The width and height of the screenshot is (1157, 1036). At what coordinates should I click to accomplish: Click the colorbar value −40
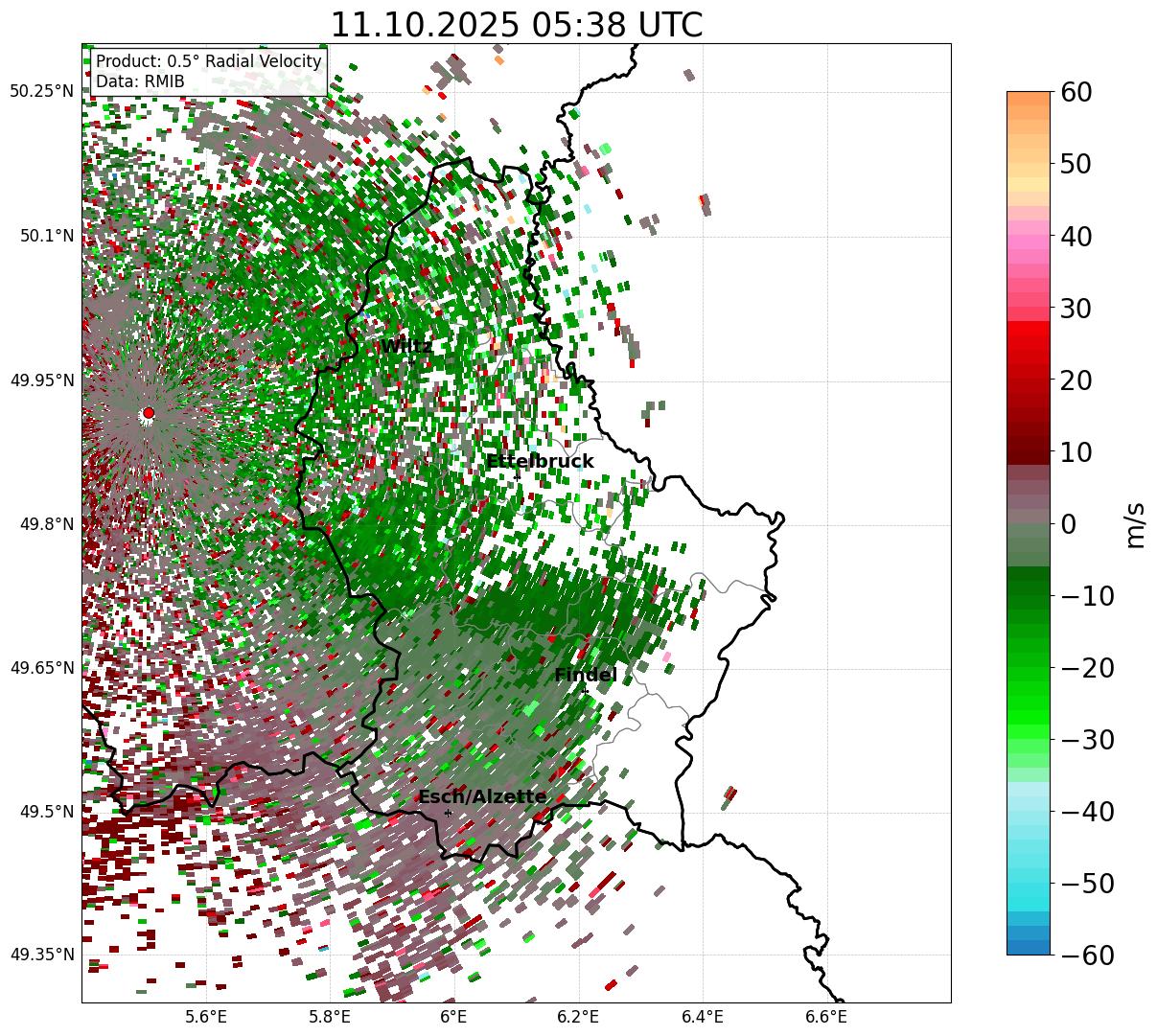coord(1087,811)
